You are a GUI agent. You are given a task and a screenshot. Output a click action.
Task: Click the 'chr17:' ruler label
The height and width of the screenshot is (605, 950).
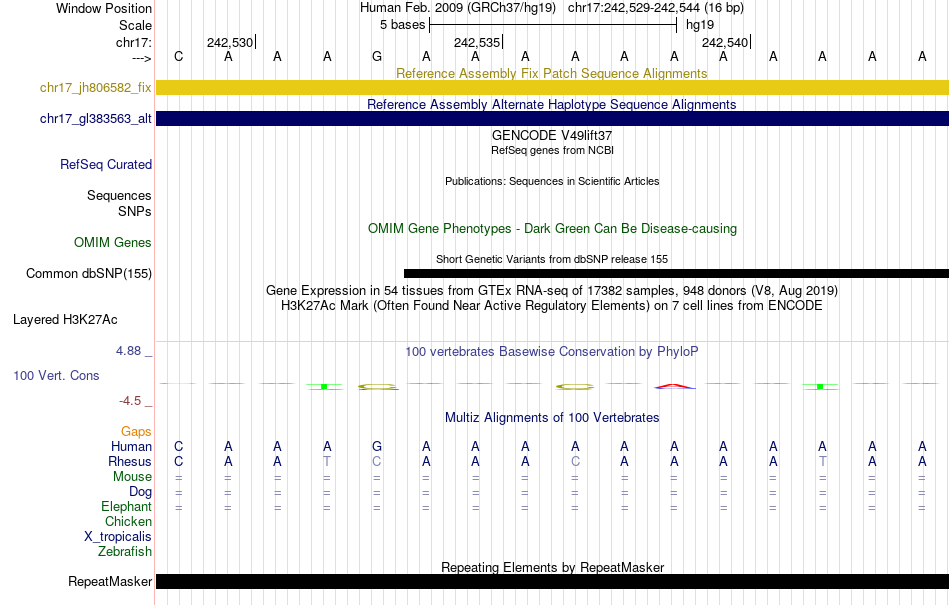134,42
